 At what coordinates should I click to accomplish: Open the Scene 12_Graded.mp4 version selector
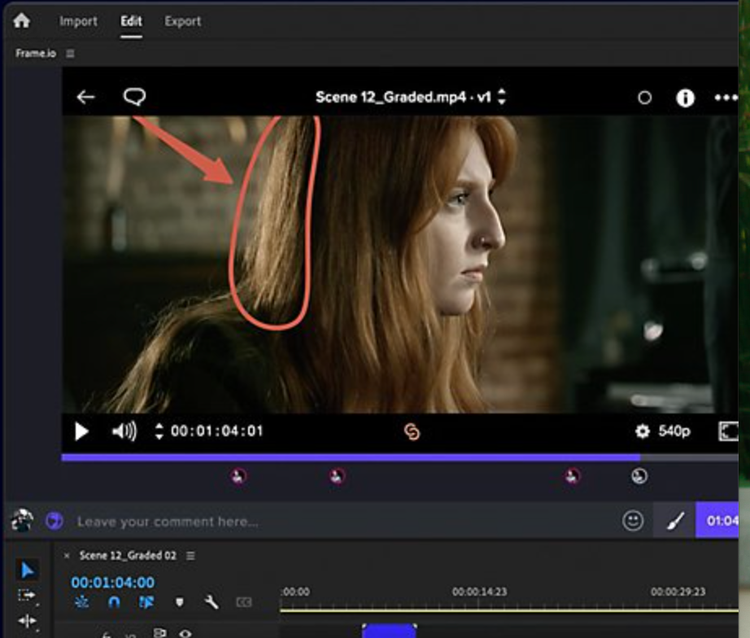click(x=502, y=97)
